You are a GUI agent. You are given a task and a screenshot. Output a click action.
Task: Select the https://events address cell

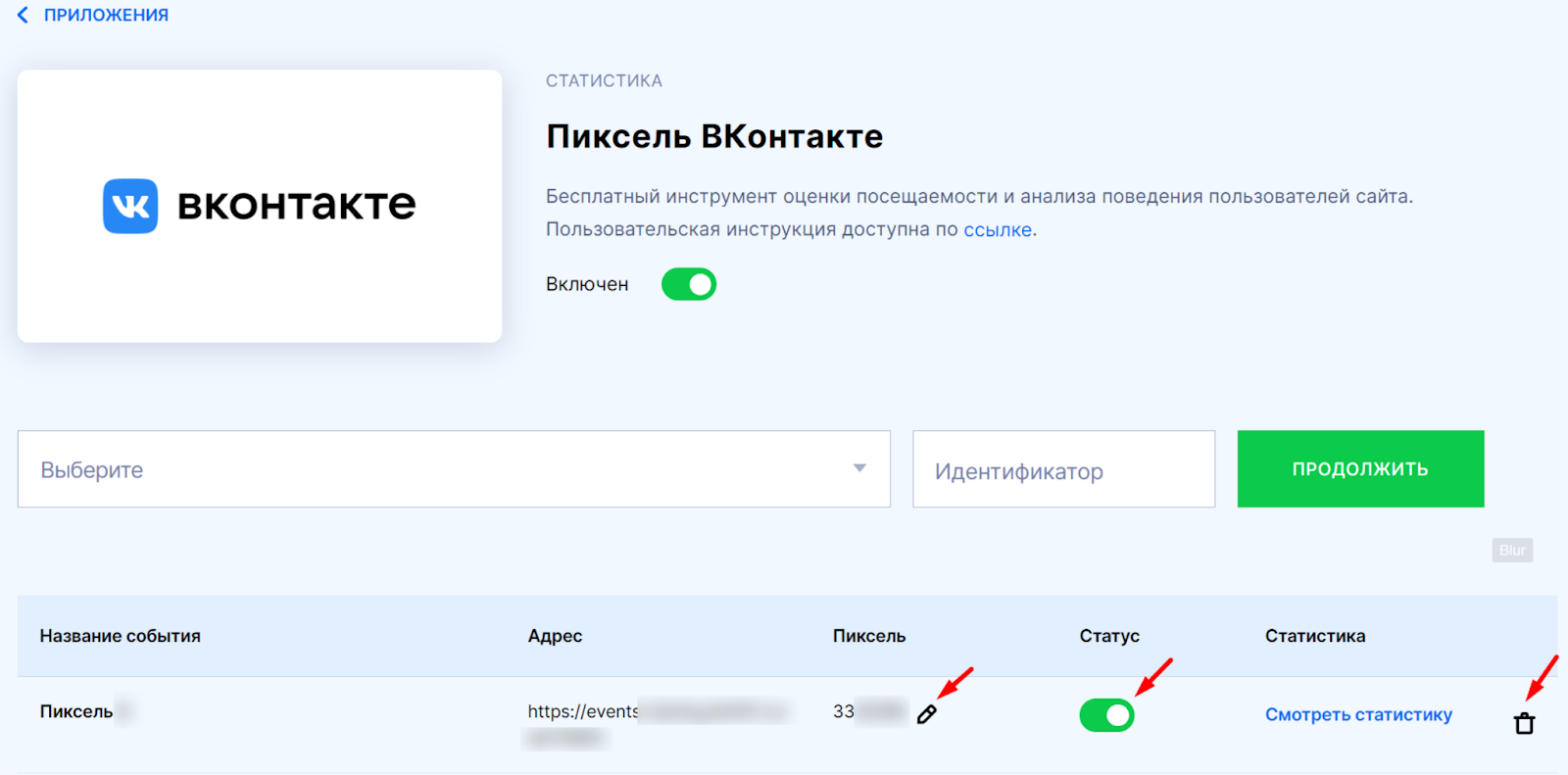[658, 723]
